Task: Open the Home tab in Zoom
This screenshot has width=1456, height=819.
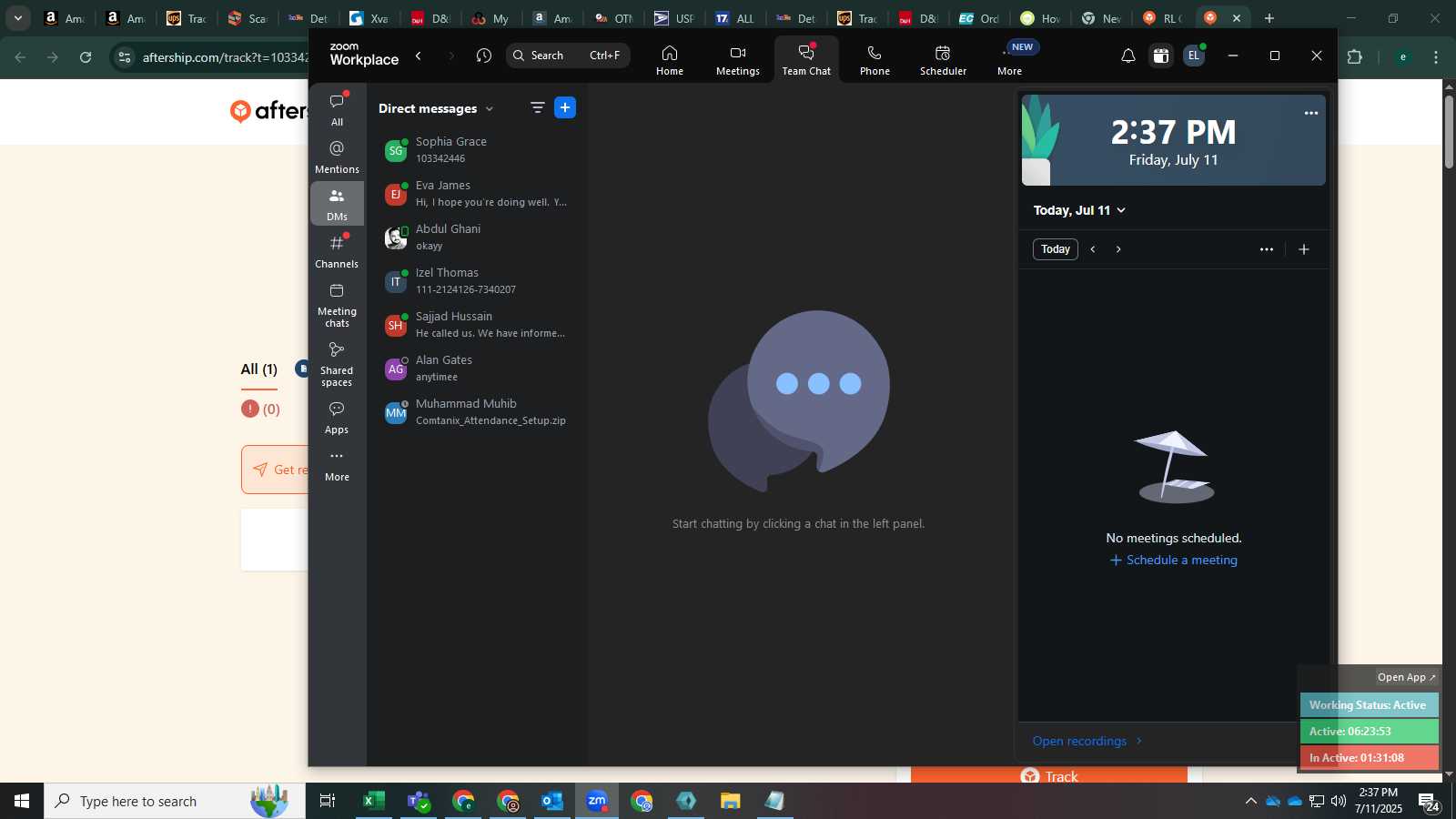Action: pos(670,60)
